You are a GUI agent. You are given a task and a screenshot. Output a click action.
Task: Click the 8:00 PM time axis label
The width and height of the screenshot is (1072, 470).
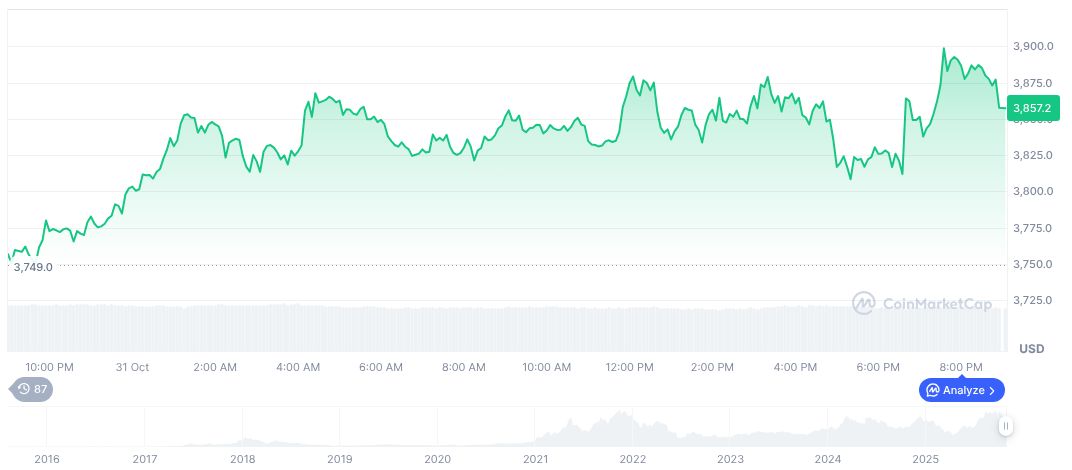961,367
